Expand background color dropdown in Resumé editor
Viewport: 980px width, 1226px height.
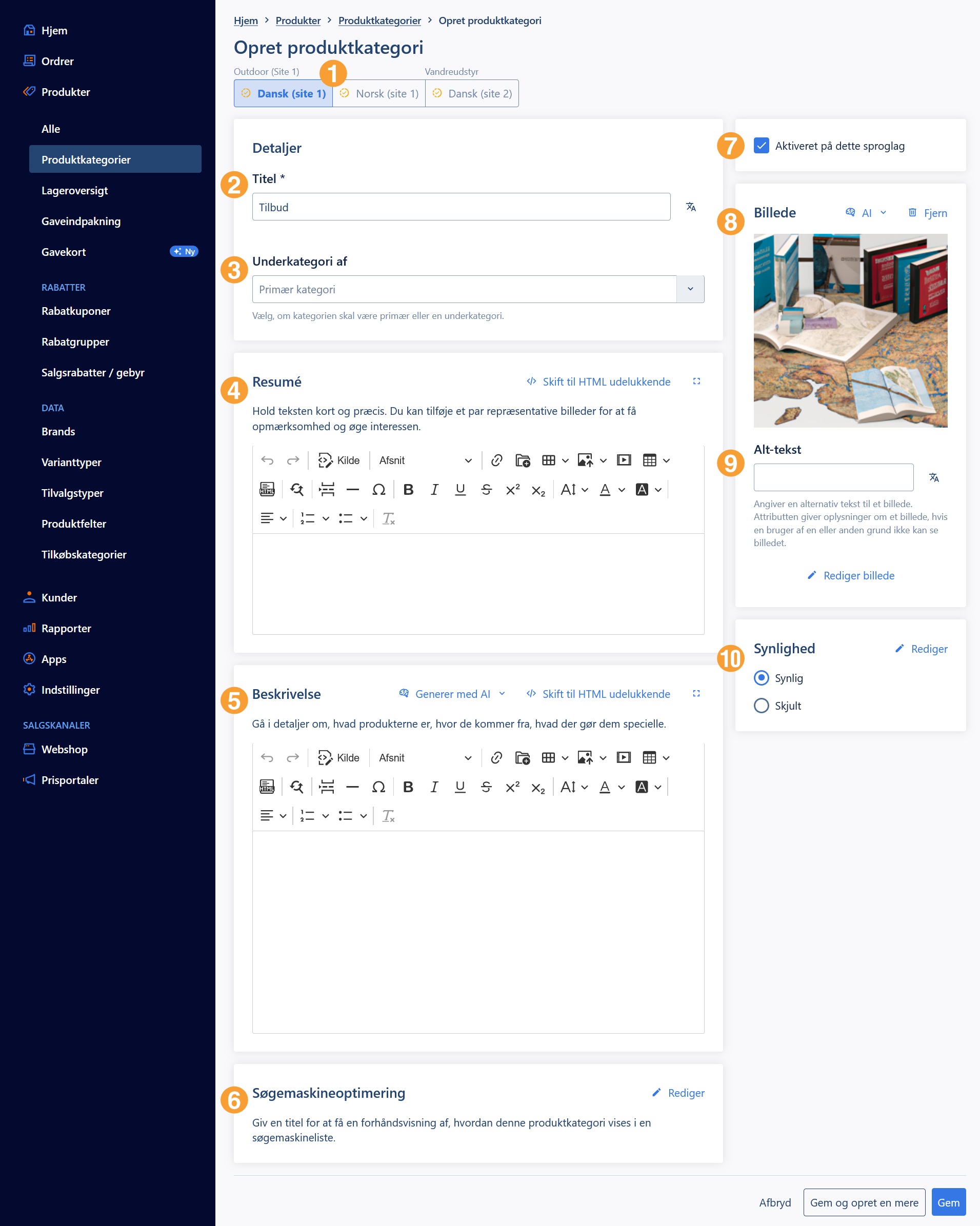tap(658, 490)
